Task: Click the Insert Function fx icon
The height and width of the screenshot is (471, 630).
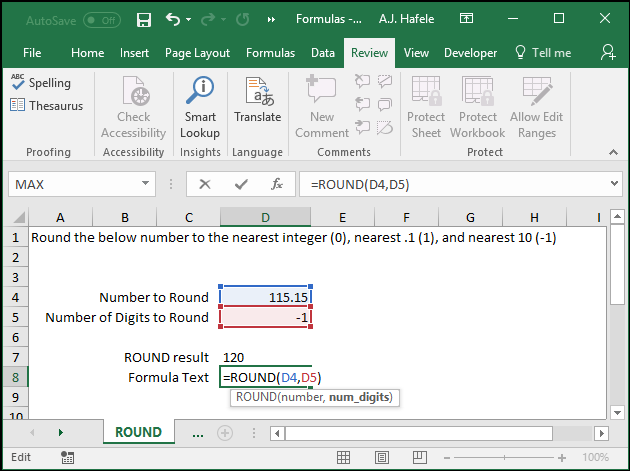Action: tap(277, 184)
